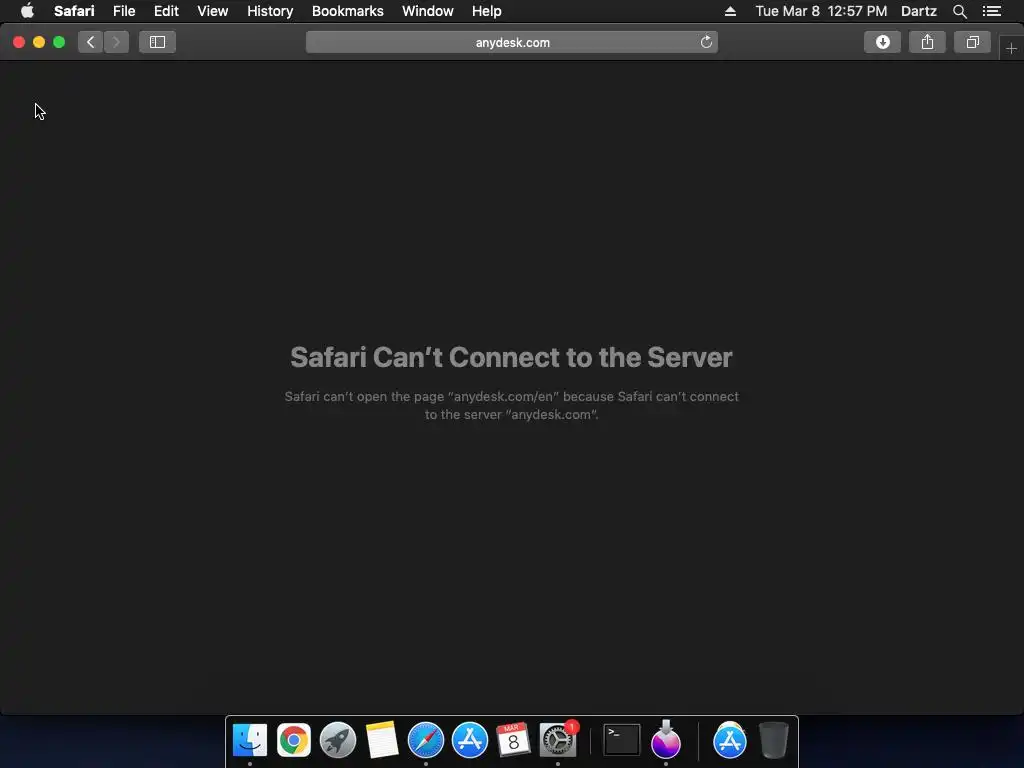
Task: Open the File menu
Action: [124, 11]
